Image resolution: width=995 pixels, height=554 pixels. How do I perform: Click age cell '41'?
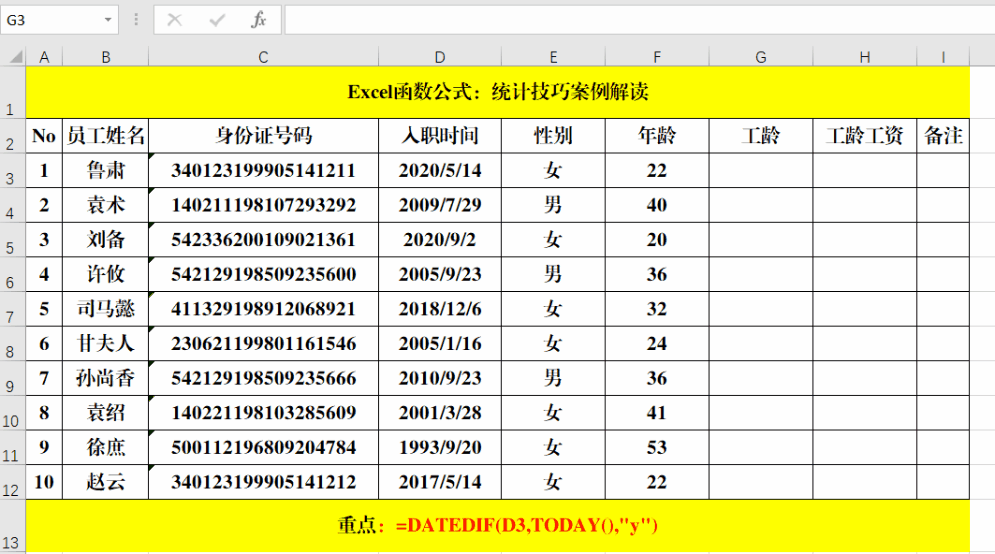click(x=657, y=412)
